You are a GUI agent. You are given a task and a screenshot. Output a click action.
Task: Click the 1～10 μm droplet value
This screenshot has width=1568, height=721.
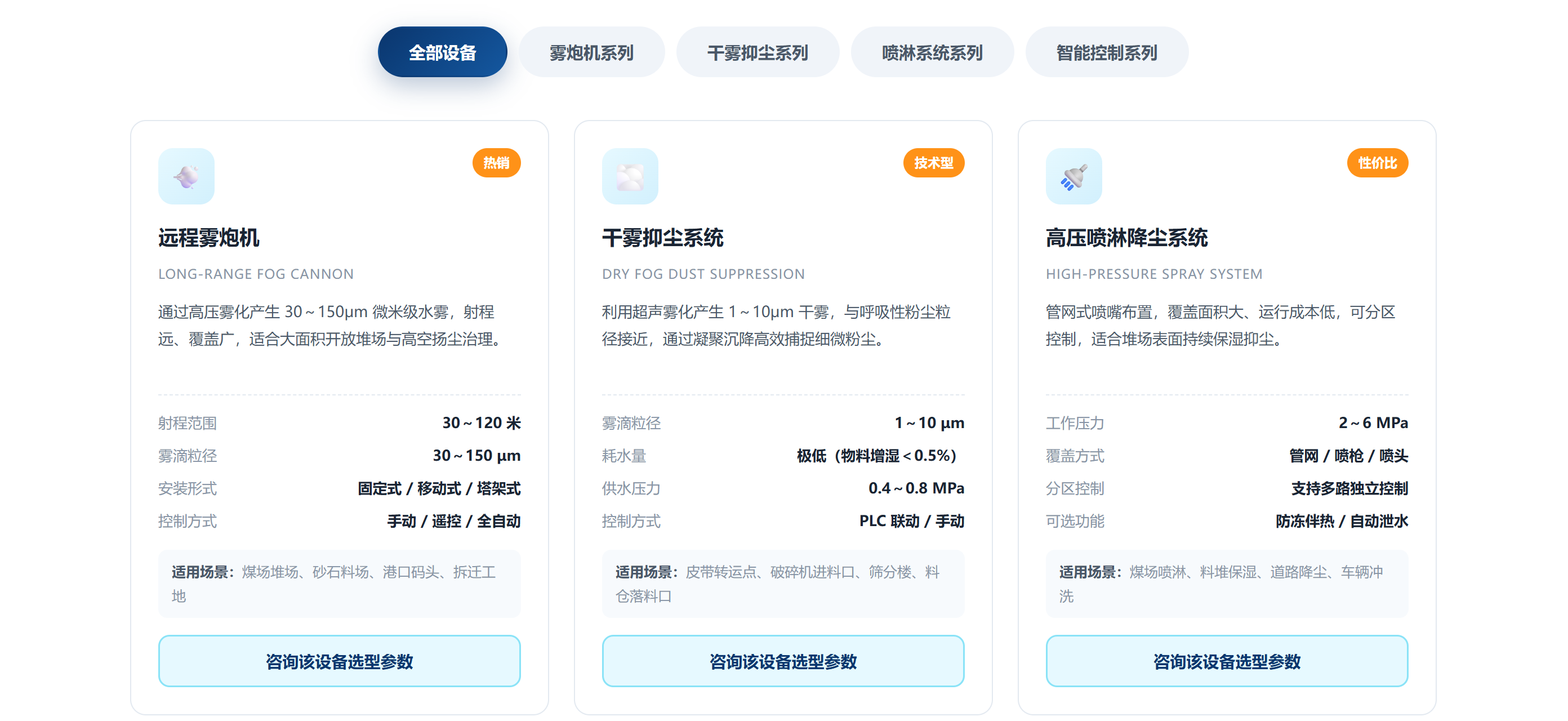pyautogui.click(x=929, y=422)
